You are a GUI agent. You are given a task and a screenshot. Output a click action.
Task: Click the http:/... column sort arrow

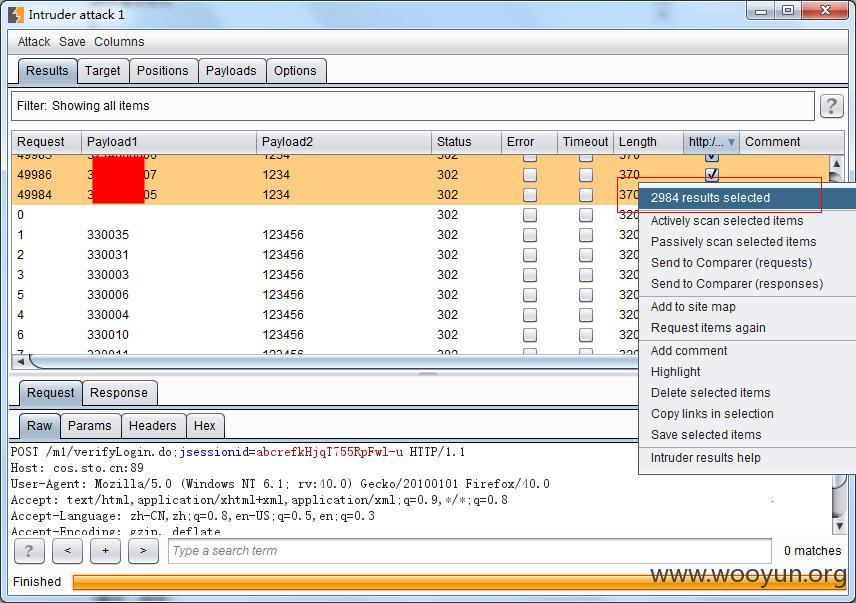(x=731, y=142)
